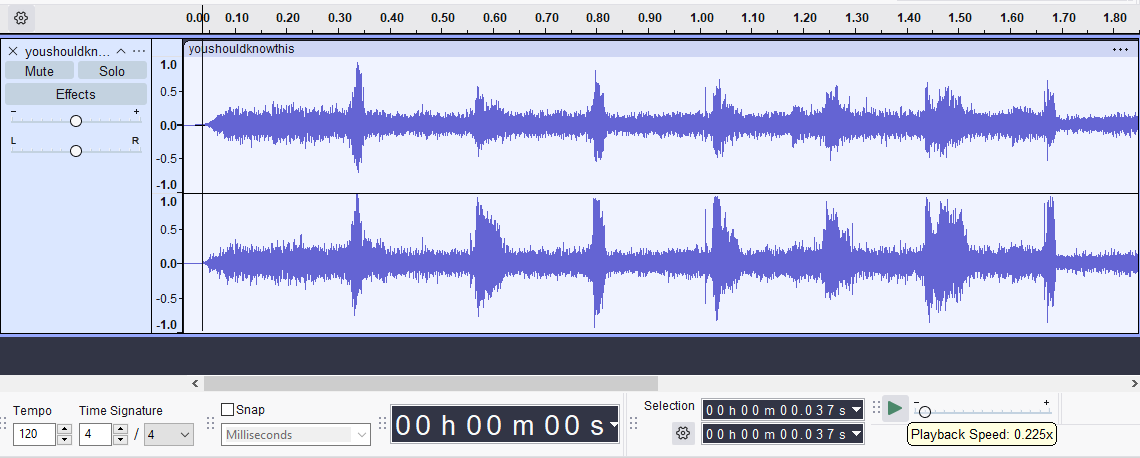
Task: Increase time signature numerator stepper
Action: [x=121, y=430]
